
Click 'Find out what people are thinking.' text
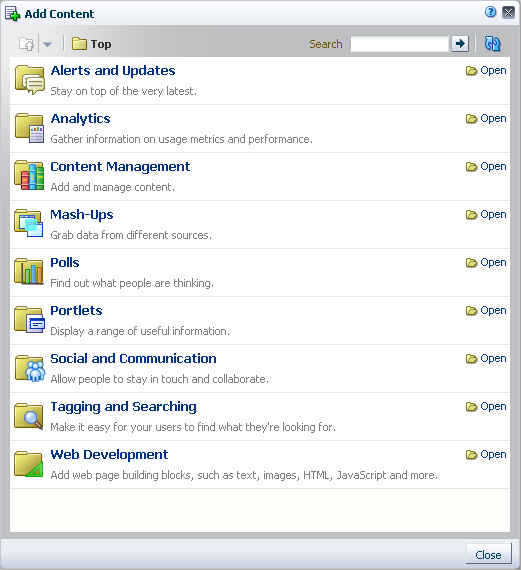132,283
